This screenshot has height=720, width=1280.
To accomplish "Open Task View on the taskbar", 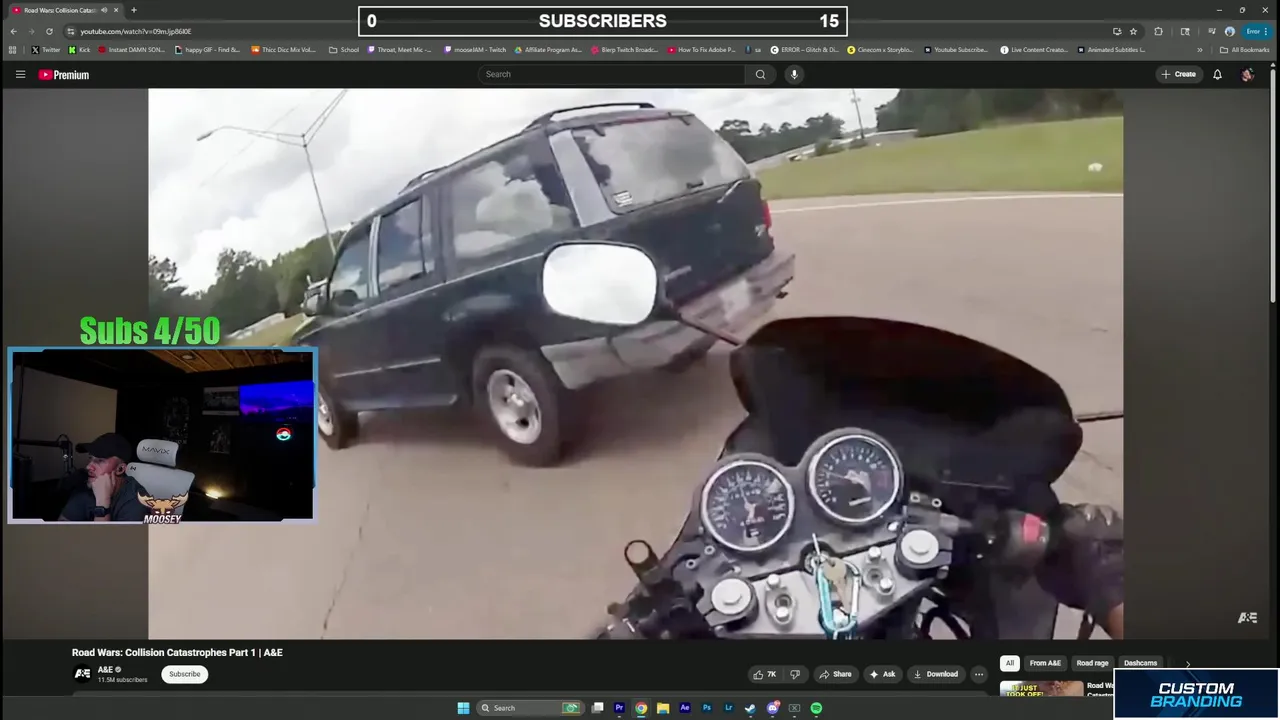I will [597, 708].
